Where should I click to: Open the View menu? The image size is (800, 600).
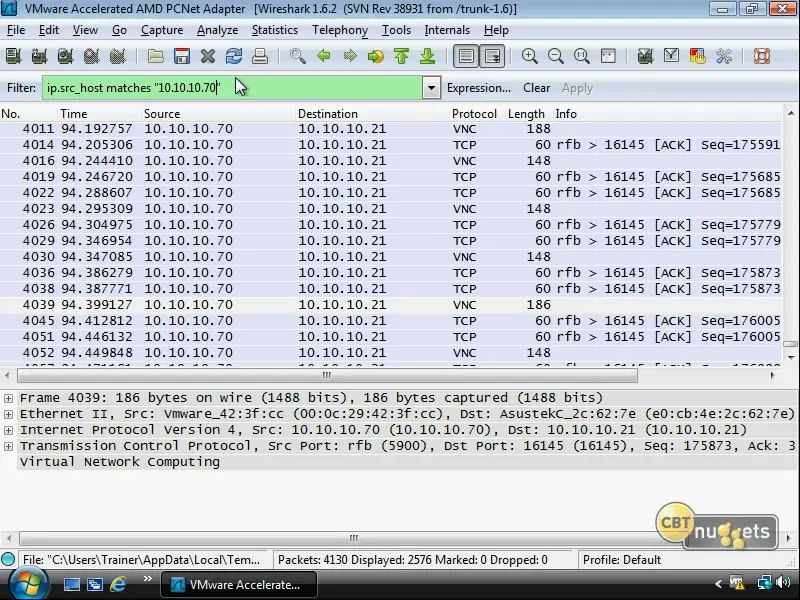tap(85, 30)
